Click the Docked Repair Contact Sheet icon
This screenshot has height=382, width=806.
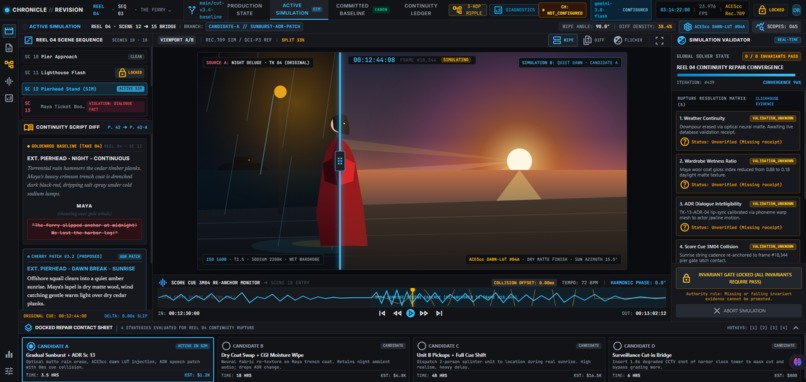(29, 328)
